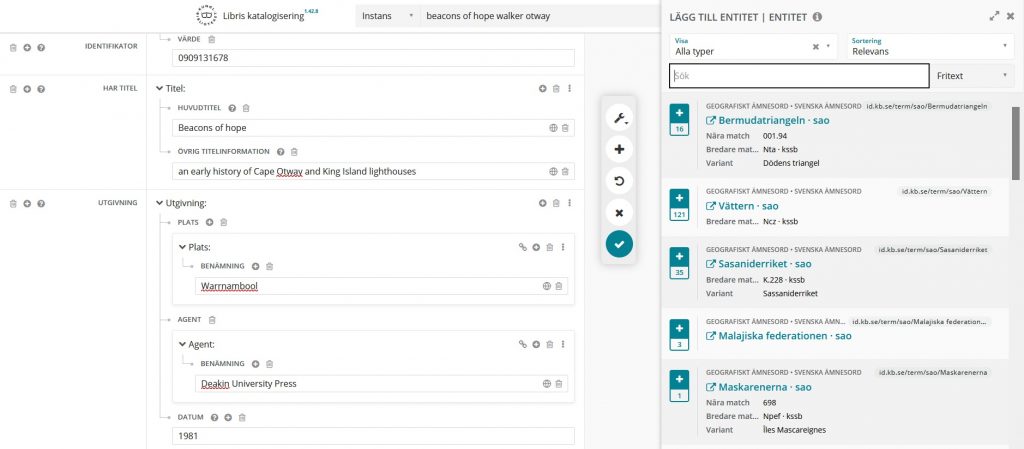Open the wrench tools menu
This screenshot has height=449, width=1024.
(x=619, y=120)
